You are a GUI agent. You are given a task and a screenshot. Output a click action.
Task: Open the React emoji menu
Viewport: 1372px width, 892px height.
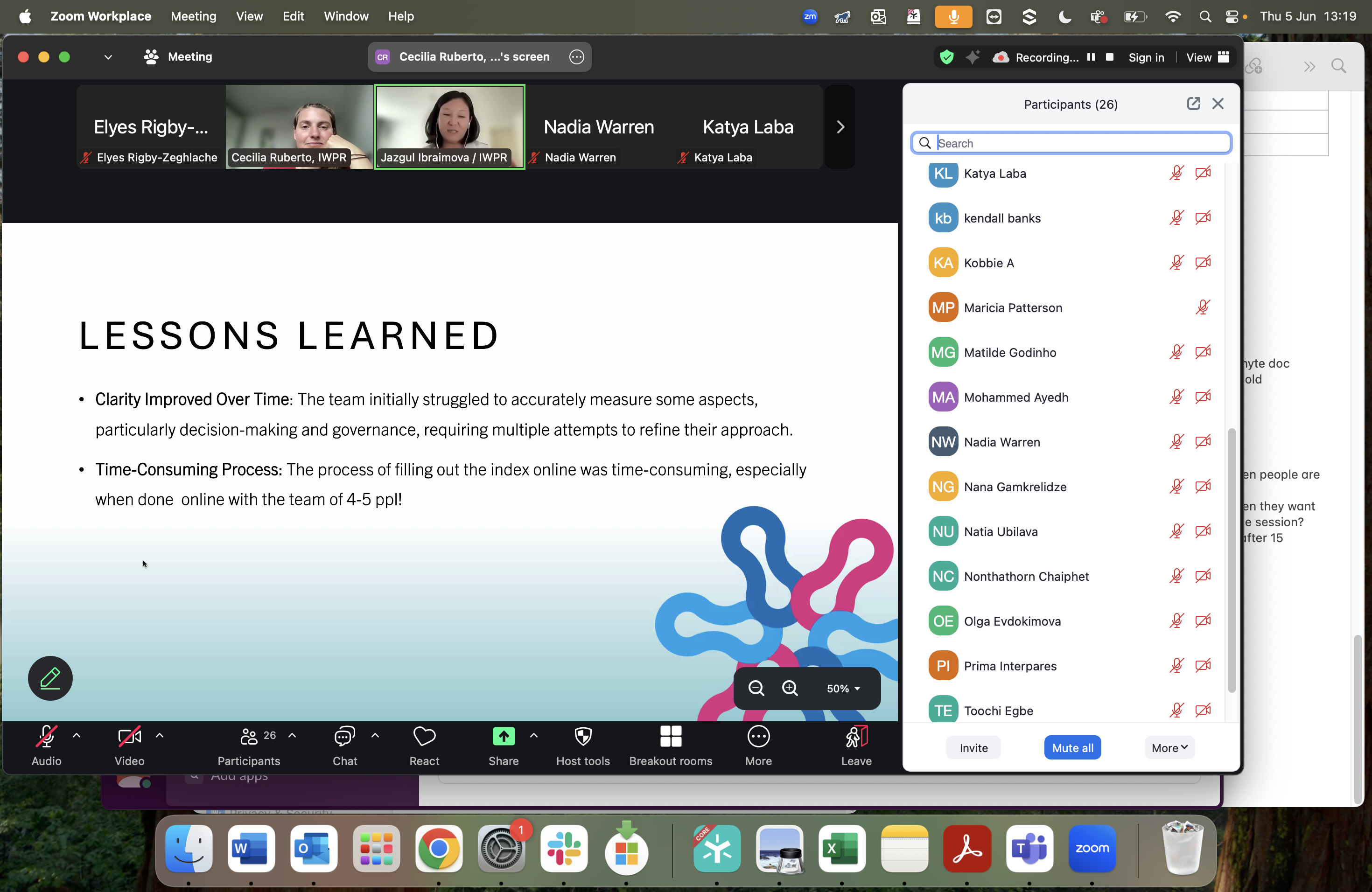tap(424, 746)
